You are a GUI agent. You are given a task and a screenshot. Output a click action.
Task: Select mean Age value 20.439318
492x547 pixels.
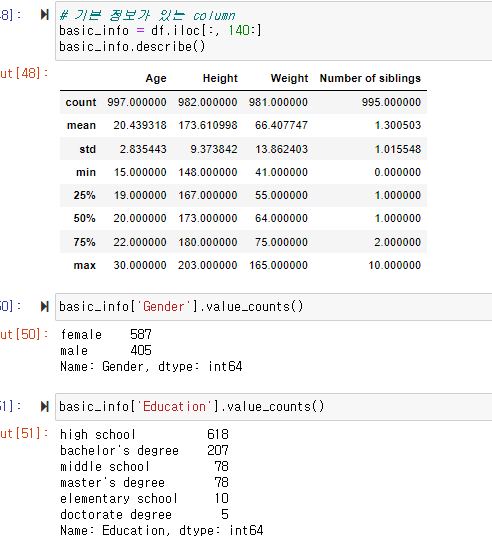140,125
